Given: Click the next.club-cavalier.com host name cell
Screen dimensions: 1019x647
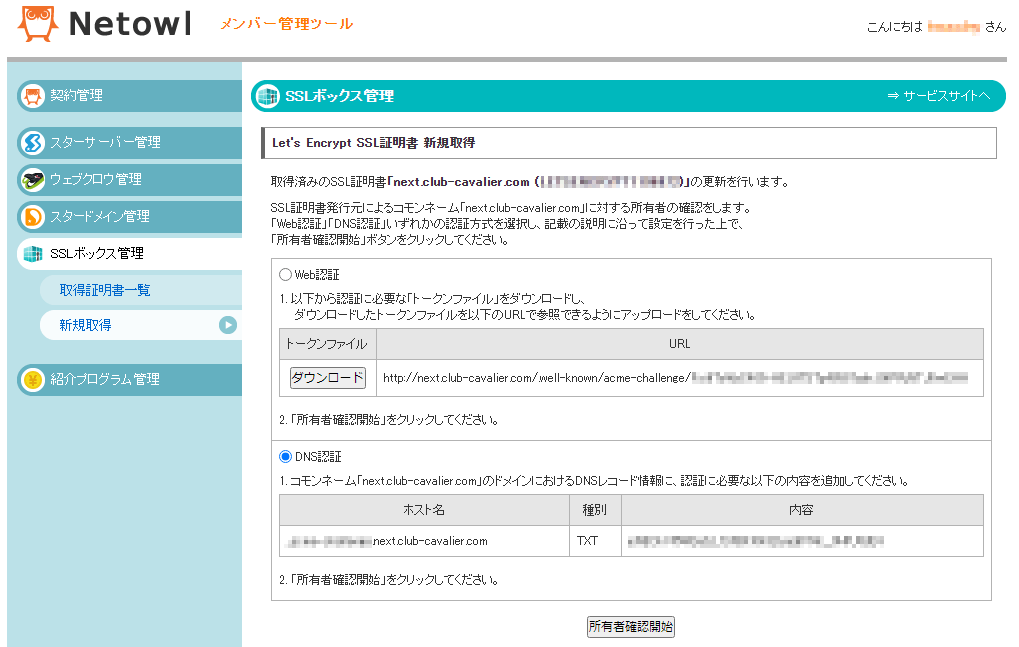Looking at the screenshot, I should coord(424,541).
